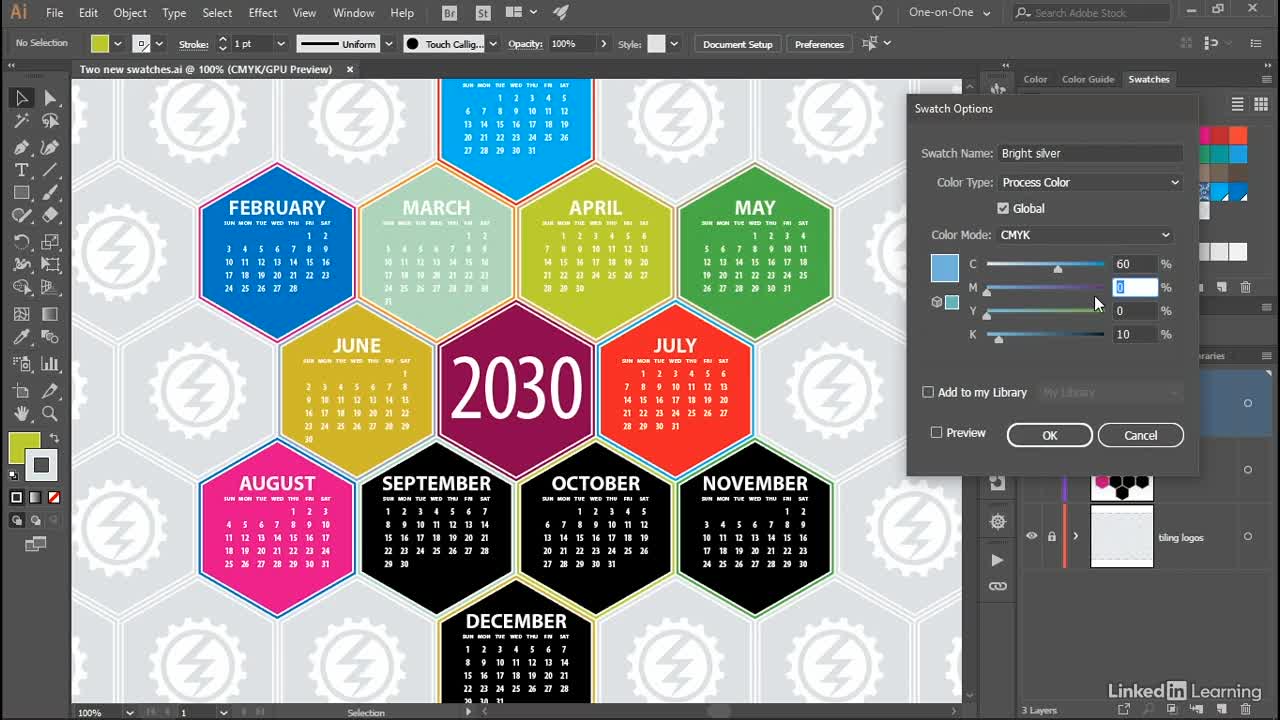Open the zoom level dropdown
Screen dimensions: 1280x720
tap(130, 712)
